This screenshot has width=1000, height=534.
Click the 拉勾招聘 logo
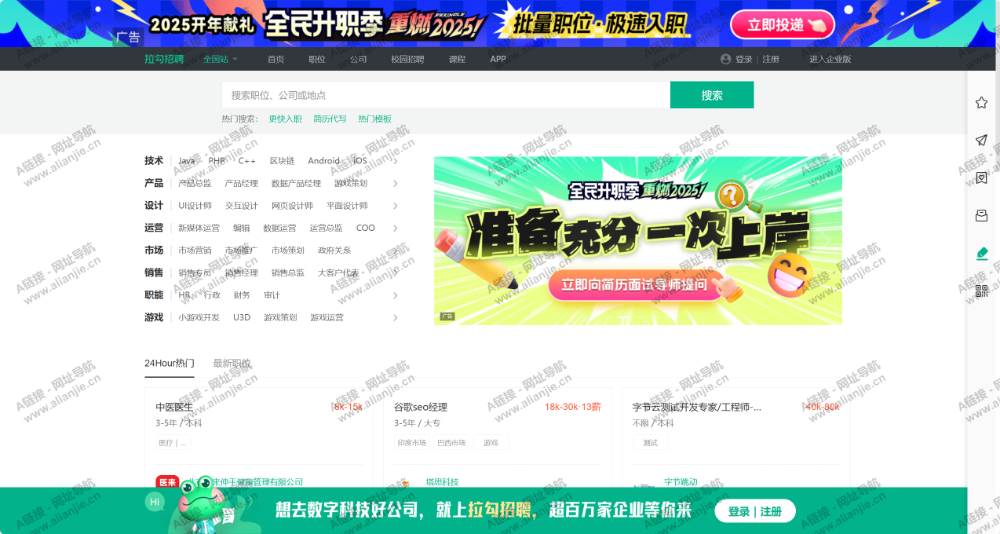164,59
